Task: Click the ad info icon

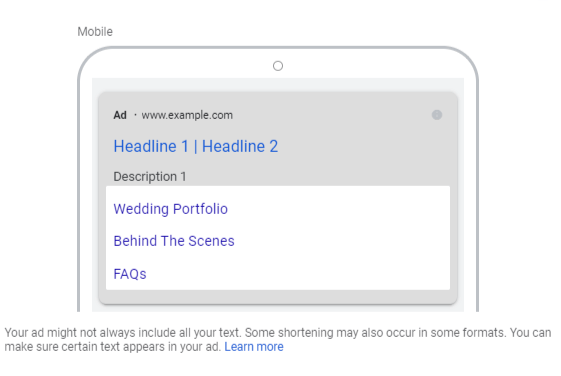Action: point(436,115)
